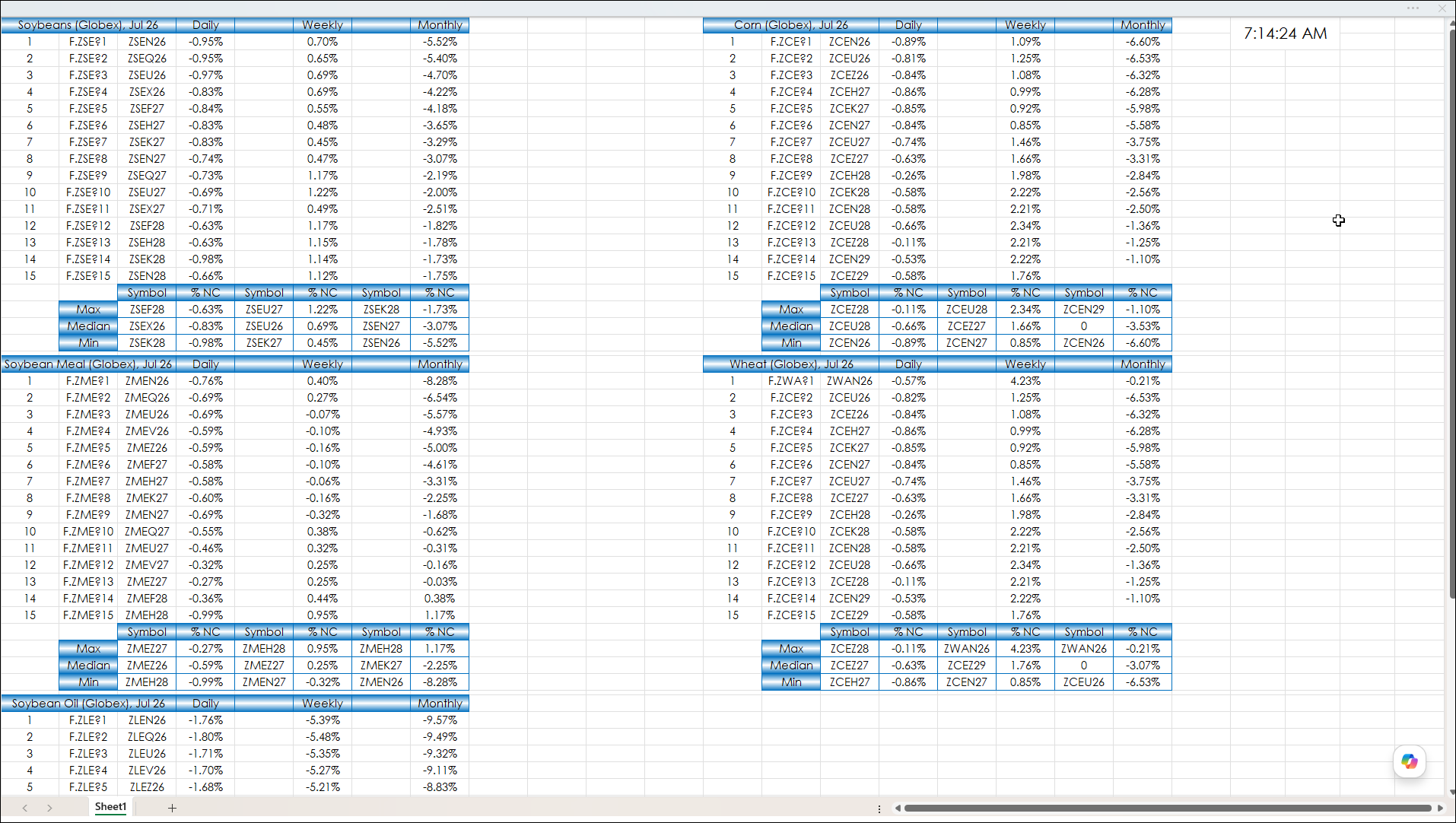The width and height of the screenshot is (1456, 823).
Task: Select ZSEU27 in Soybeans Max row
Action: pos(264,310)
